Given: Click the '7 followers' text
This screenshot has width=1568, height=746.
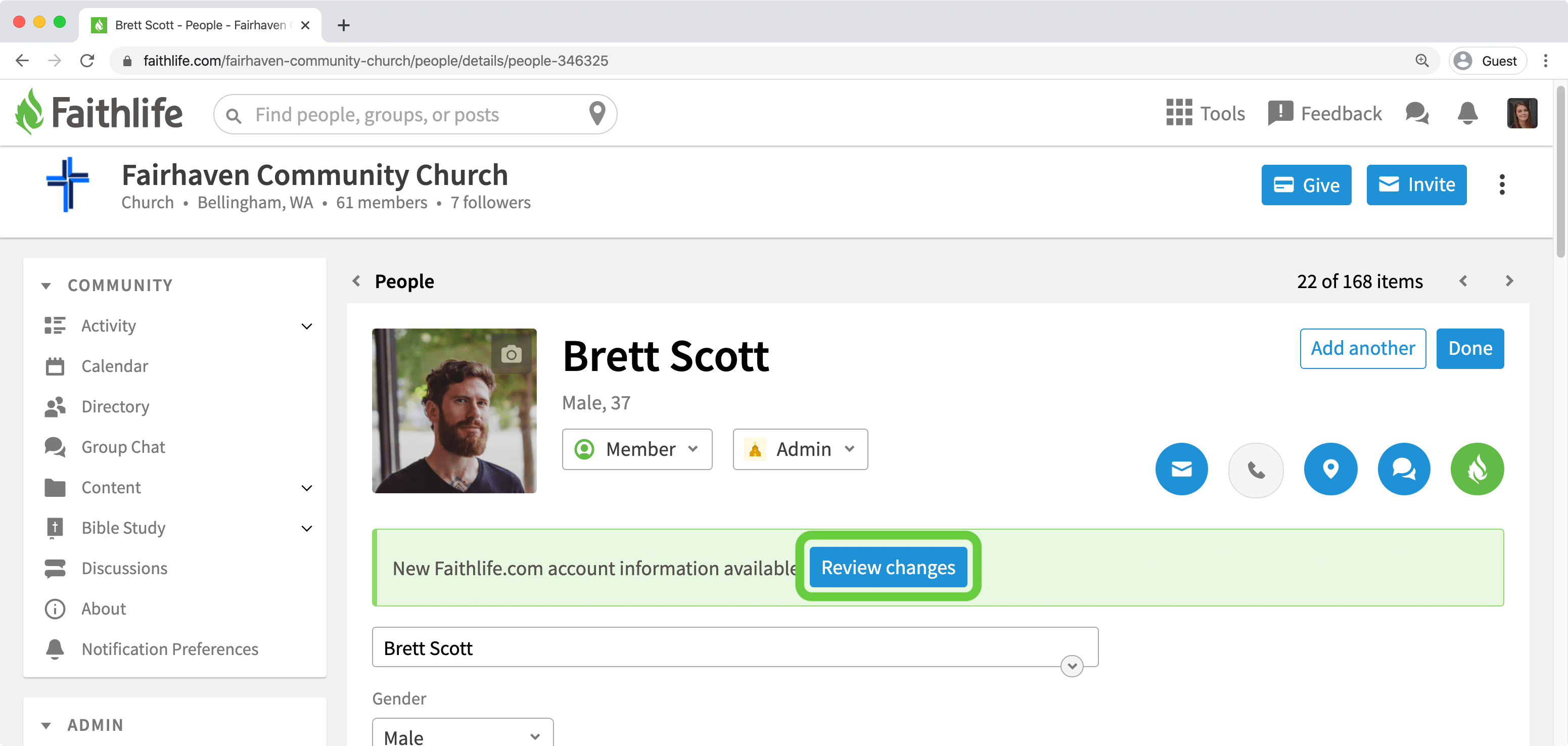Looking at the screenshot, I should click(x=491, y=202).
